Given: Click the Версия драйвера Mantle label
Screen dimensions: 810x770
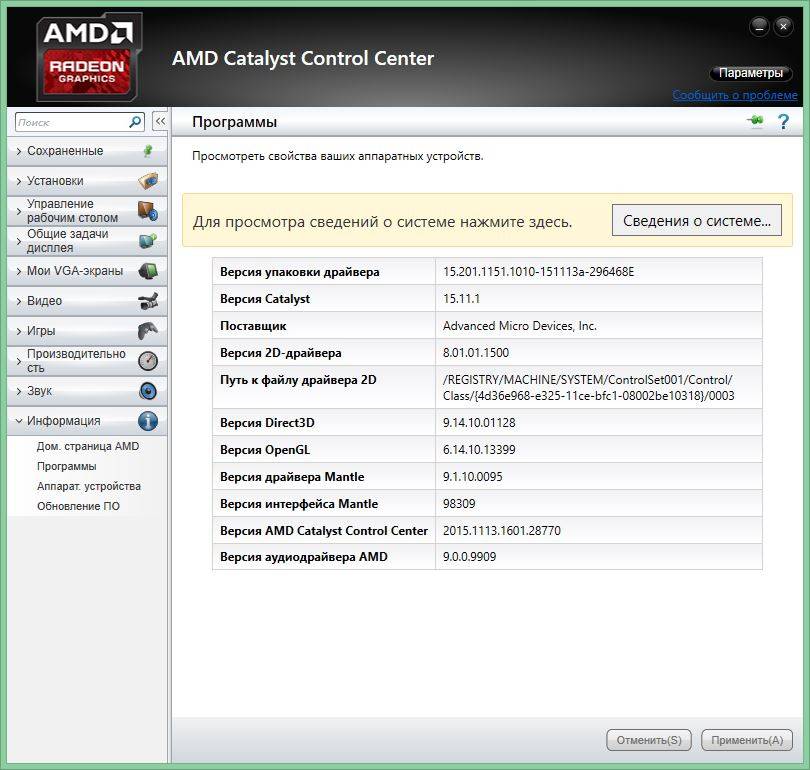Looking at the screenshot, I should [x=292, y=476].
